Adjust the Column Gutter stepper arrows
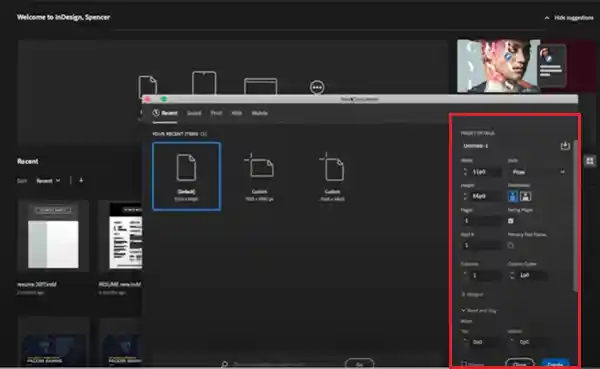Viewport: 600px width, 369px height. [512, 275]
